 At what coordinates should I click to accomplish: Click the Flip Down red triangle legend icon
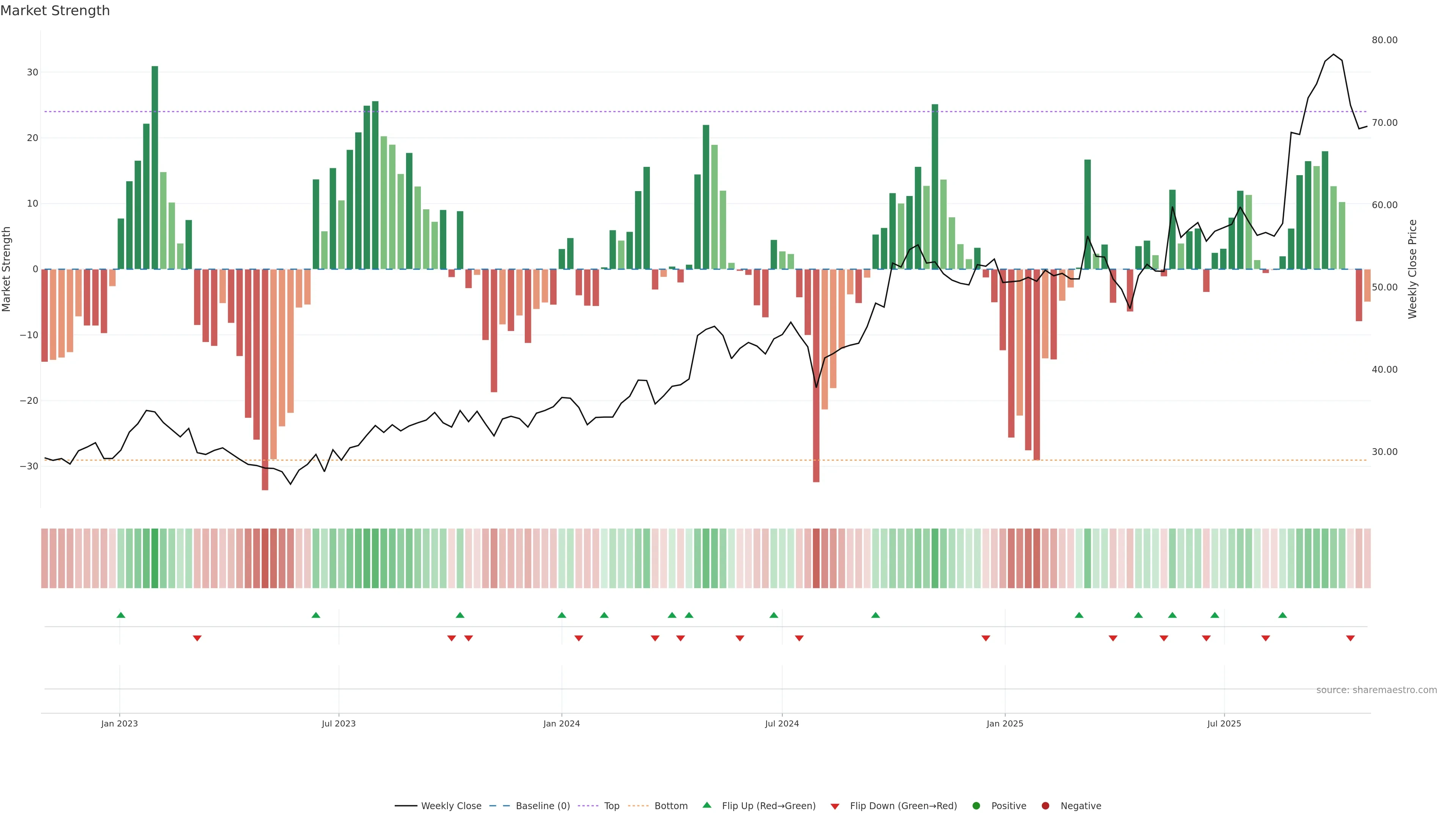(x=835, y=806)
